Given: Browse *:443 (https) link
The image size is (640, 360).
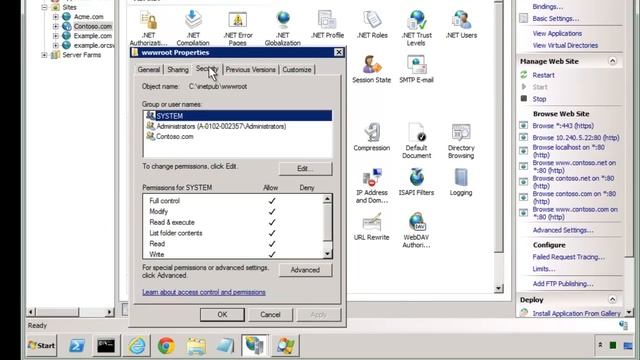Looking at the screenshot, I should [x=563, y=126].
